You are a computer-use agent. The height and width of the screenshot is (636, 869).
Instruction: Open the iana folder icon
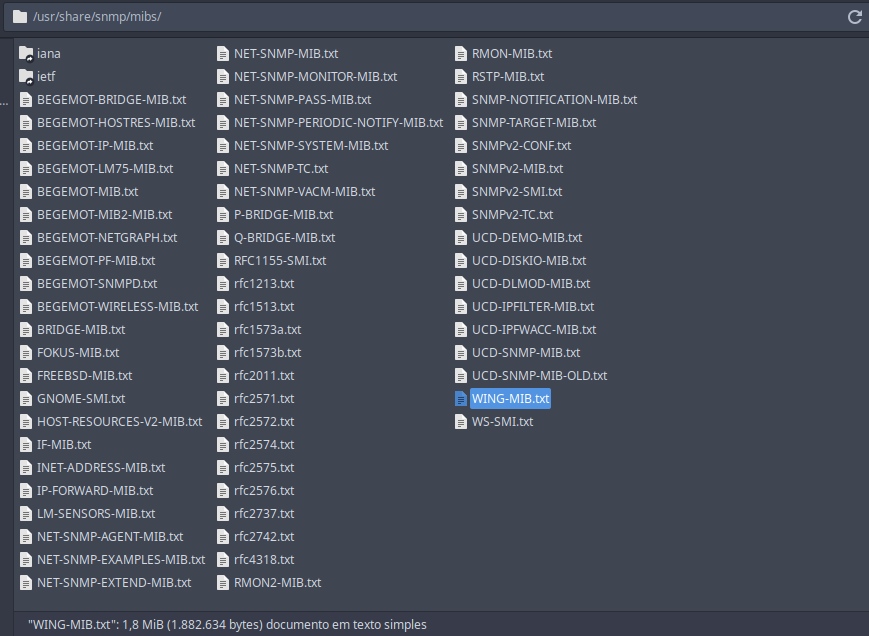coord(26,54)
